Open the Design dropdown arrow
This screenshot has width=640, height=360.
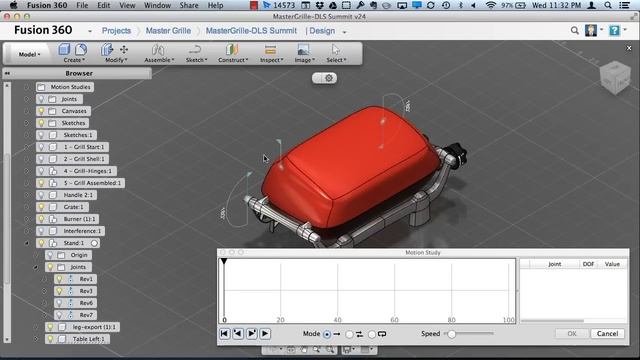[344, 32]
